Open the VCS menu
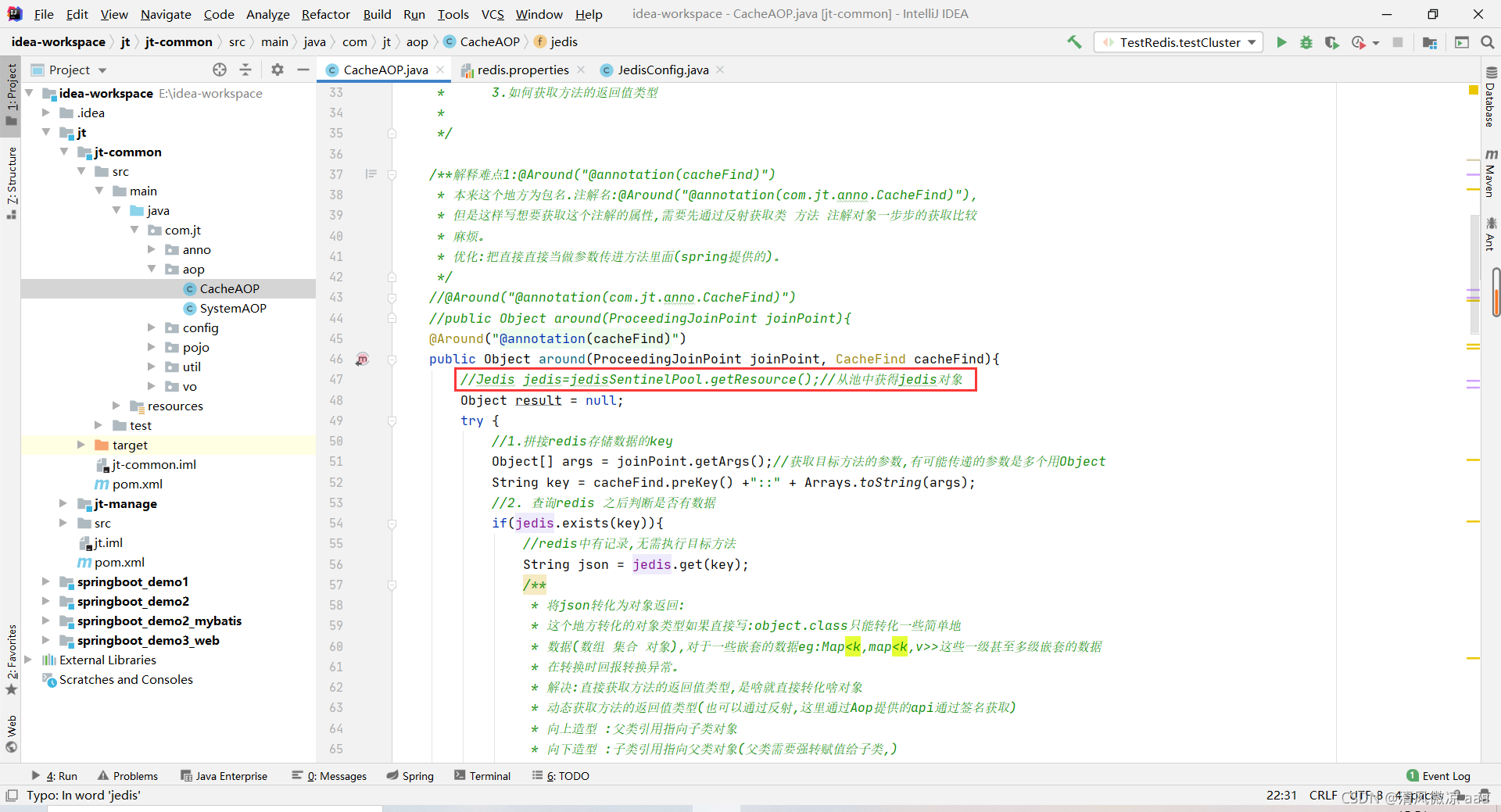The width and height of the screenshot is (1501, 812). click(492, 14)
